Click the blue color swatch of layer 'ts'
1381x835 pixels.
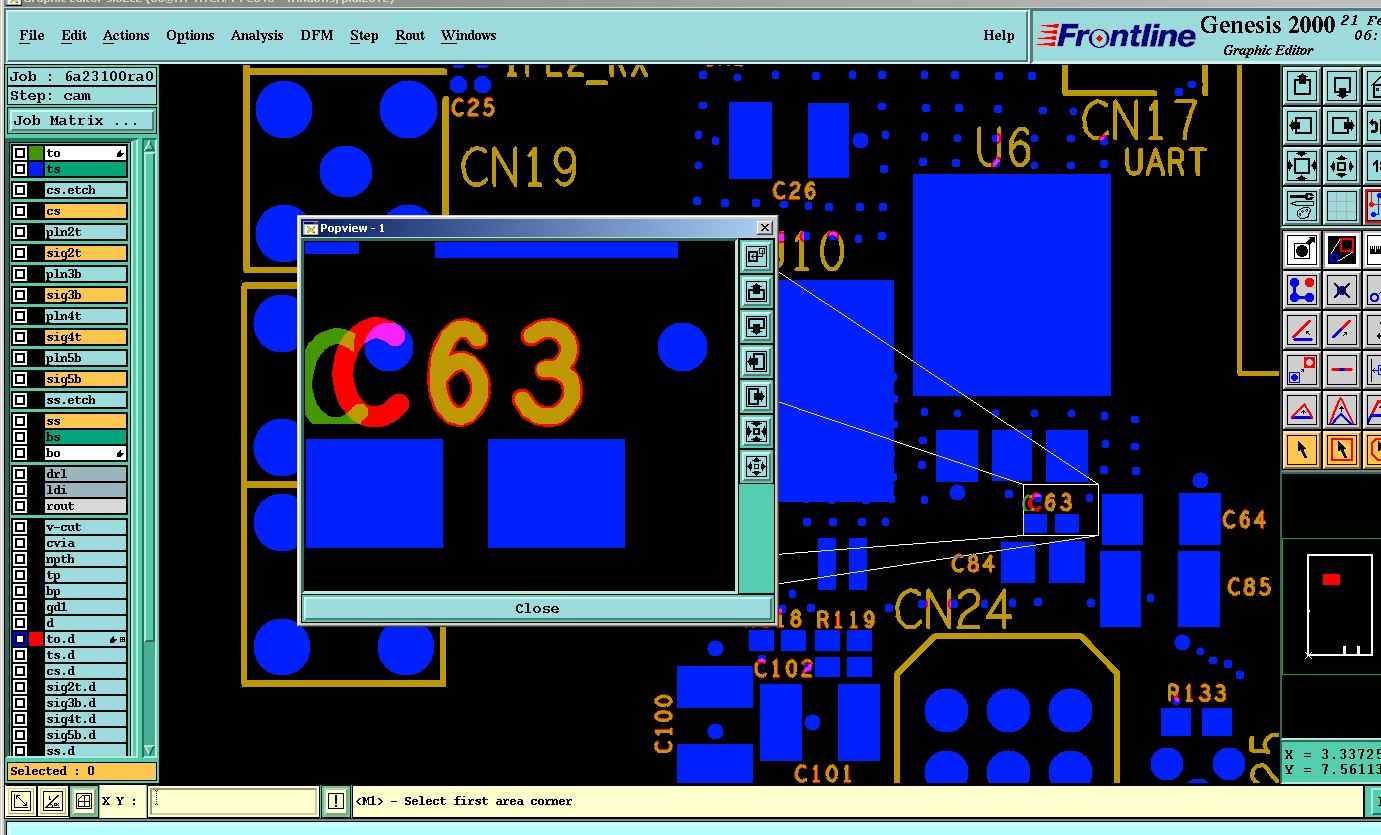(x=36, y=169)
